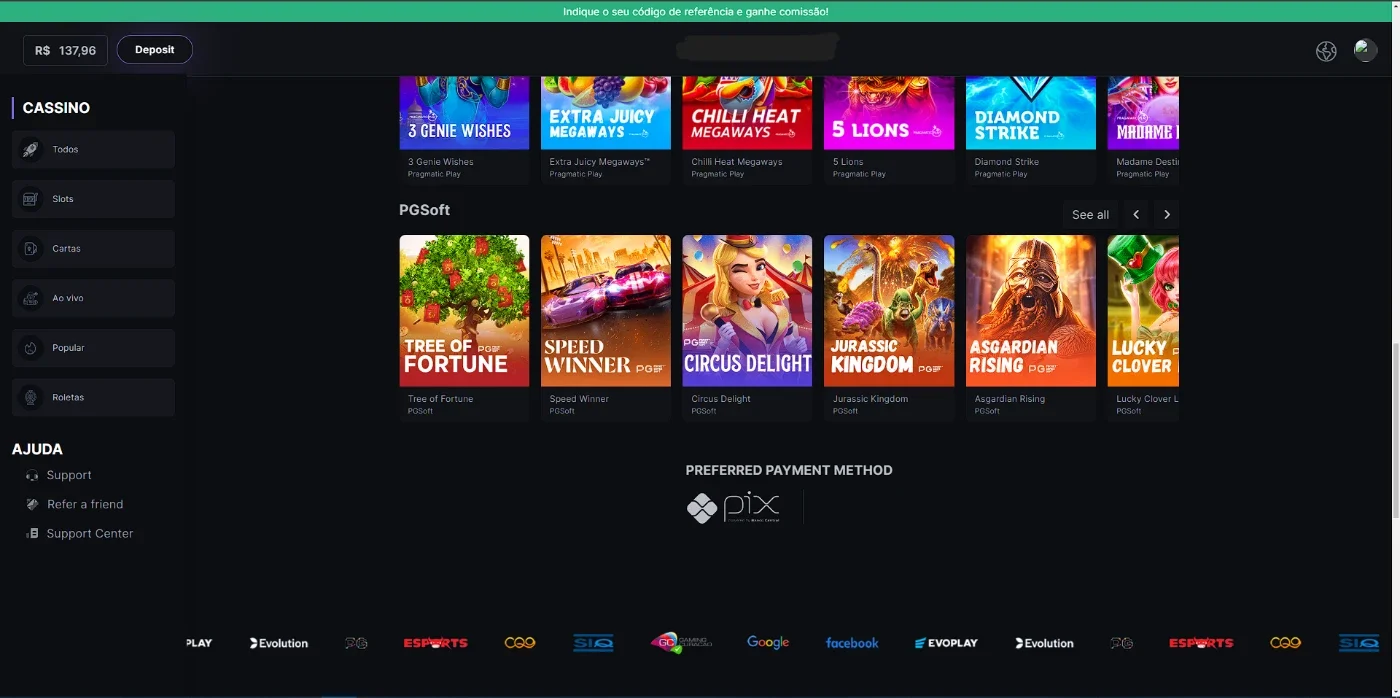The image size is (1400, 698).
Task: Click the flame icon beside Popular
Action: click(x=31, y=348)
